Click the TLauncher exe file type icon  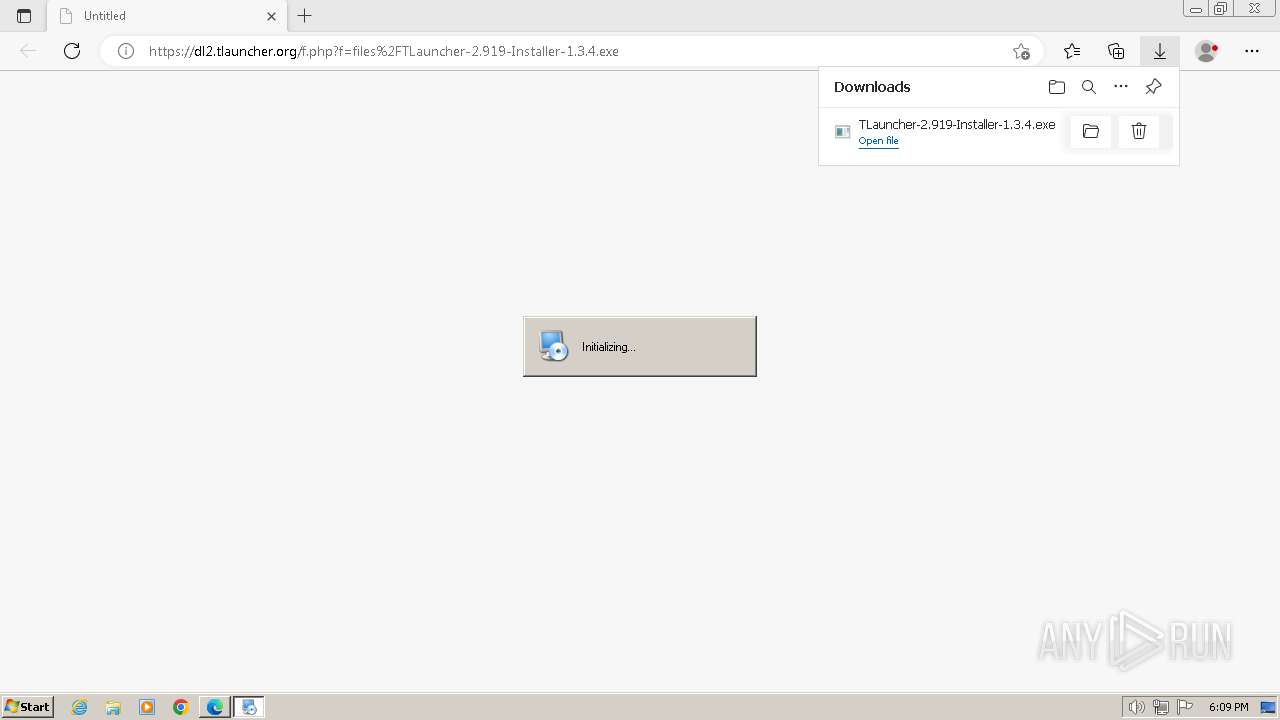pyautogui.click(x=843, y=132)
